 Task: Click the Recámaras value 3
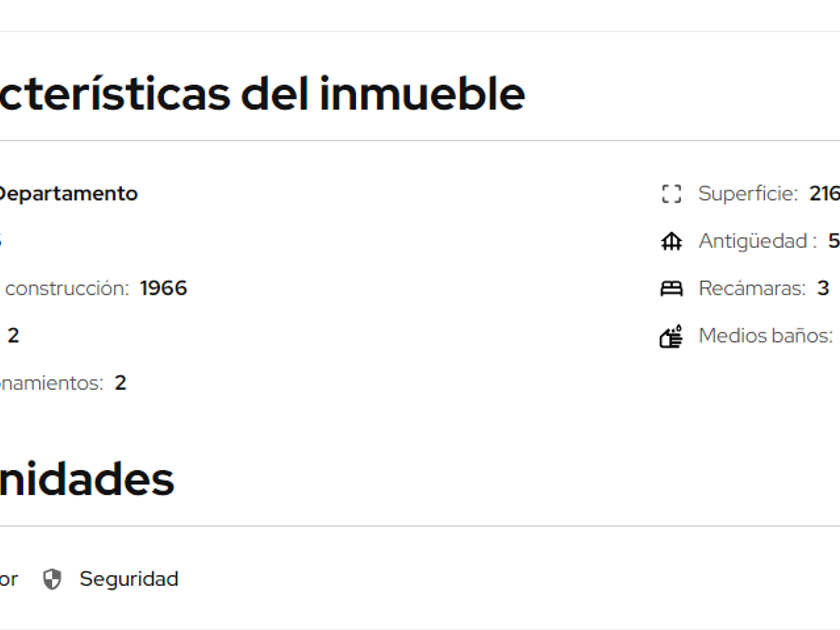pos(823,289)
